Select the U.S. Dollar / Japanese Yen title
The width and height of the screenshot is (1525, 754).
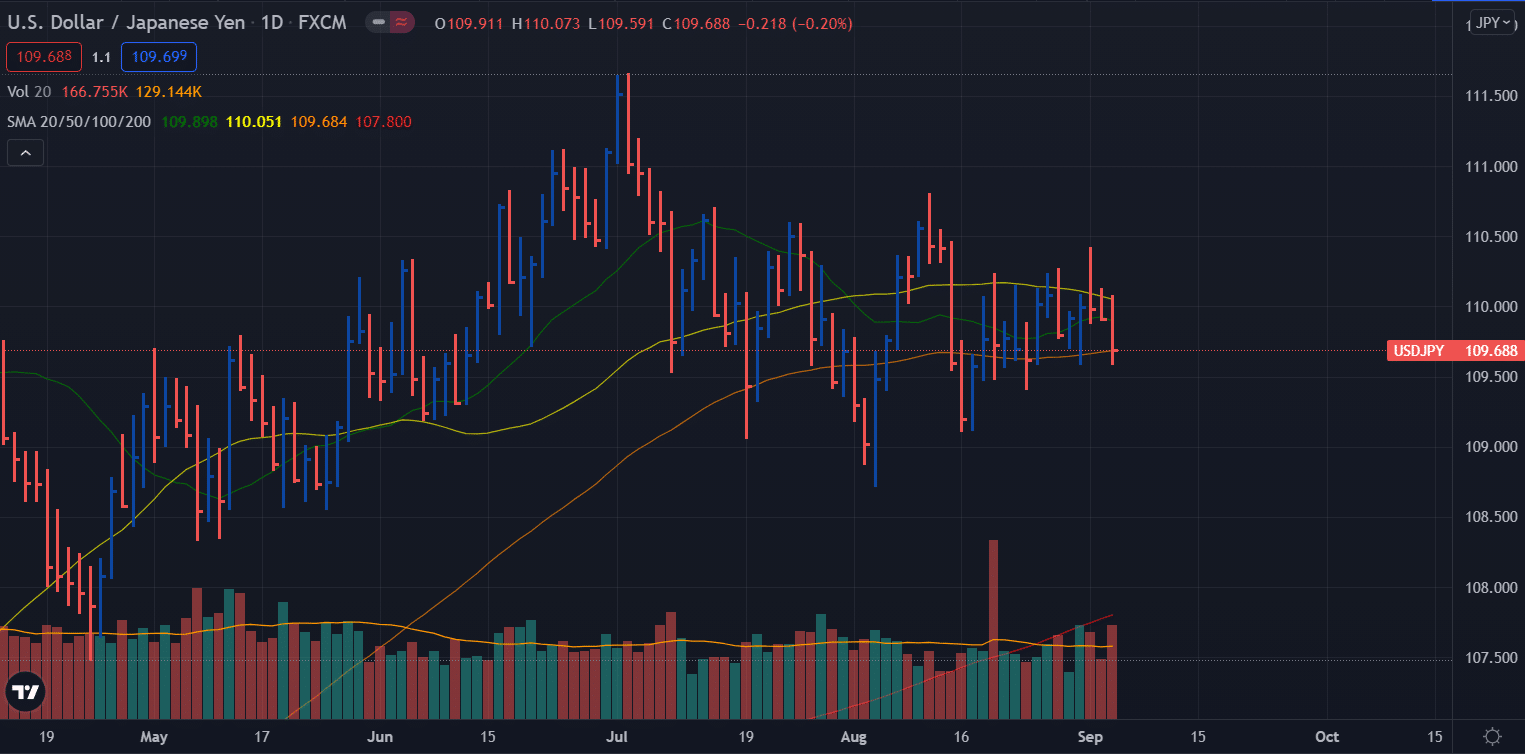point(126,22)
